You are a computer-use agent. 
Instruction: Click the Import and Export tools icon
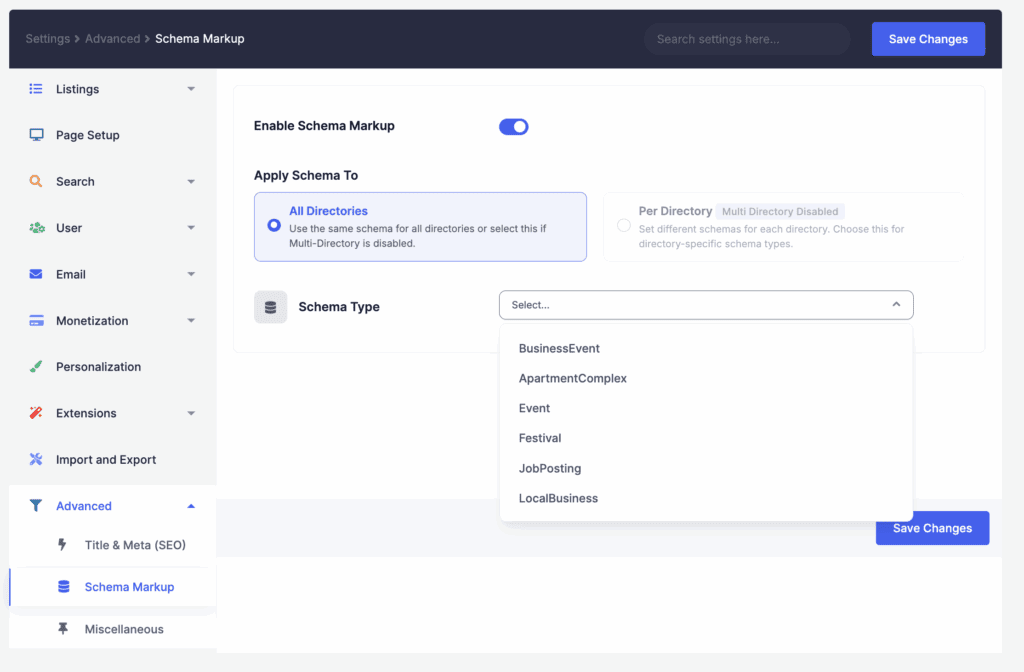36,459
